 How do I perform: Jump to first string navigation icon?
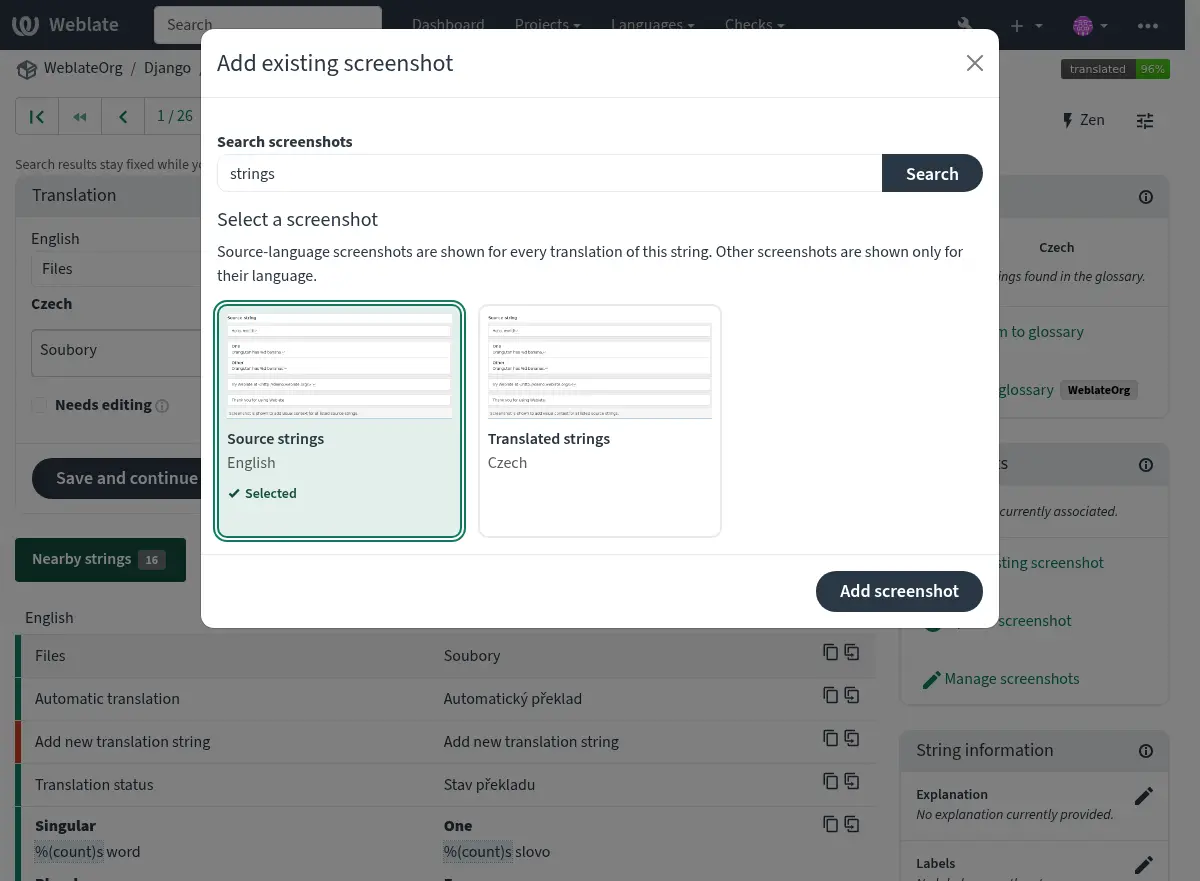coord(37,117)
